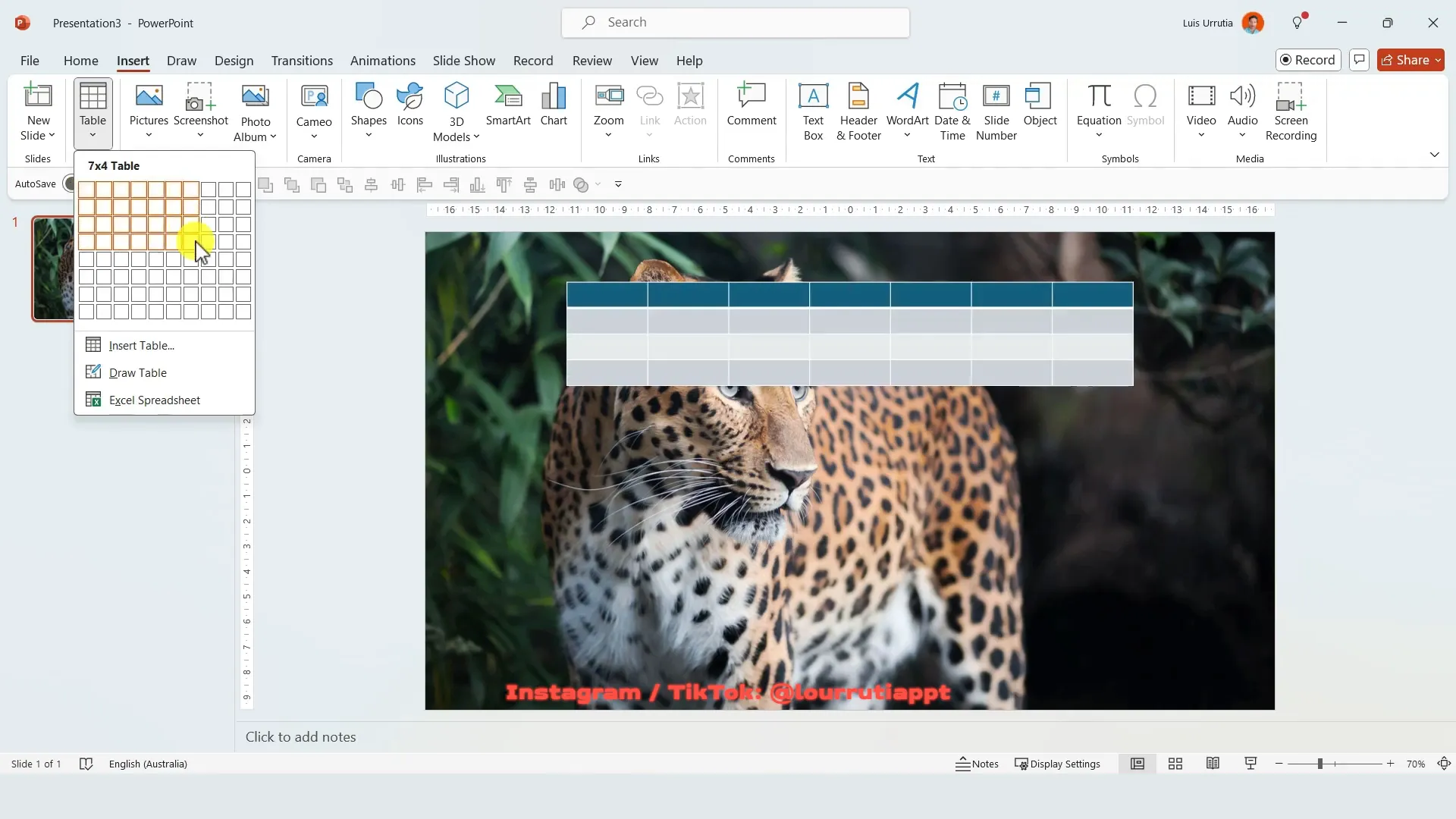Viewport: 1456px width, 819px height.
Task: Click the Cameo camera icon
Action: pyautogui.click(x=314, y=96)
